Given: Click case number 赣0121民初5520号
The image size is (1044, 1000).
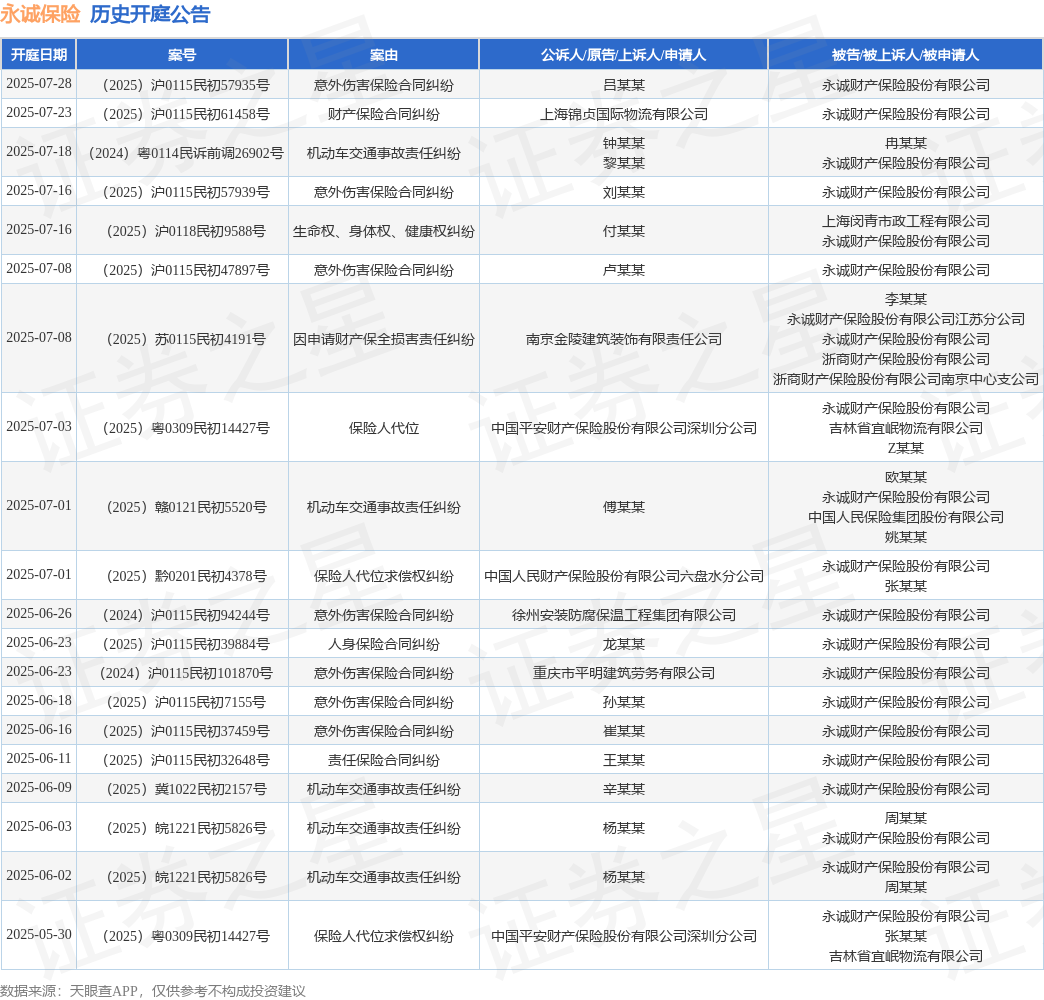Looking at the screenshot, I should pyautogui.click(x=186, y=507).
